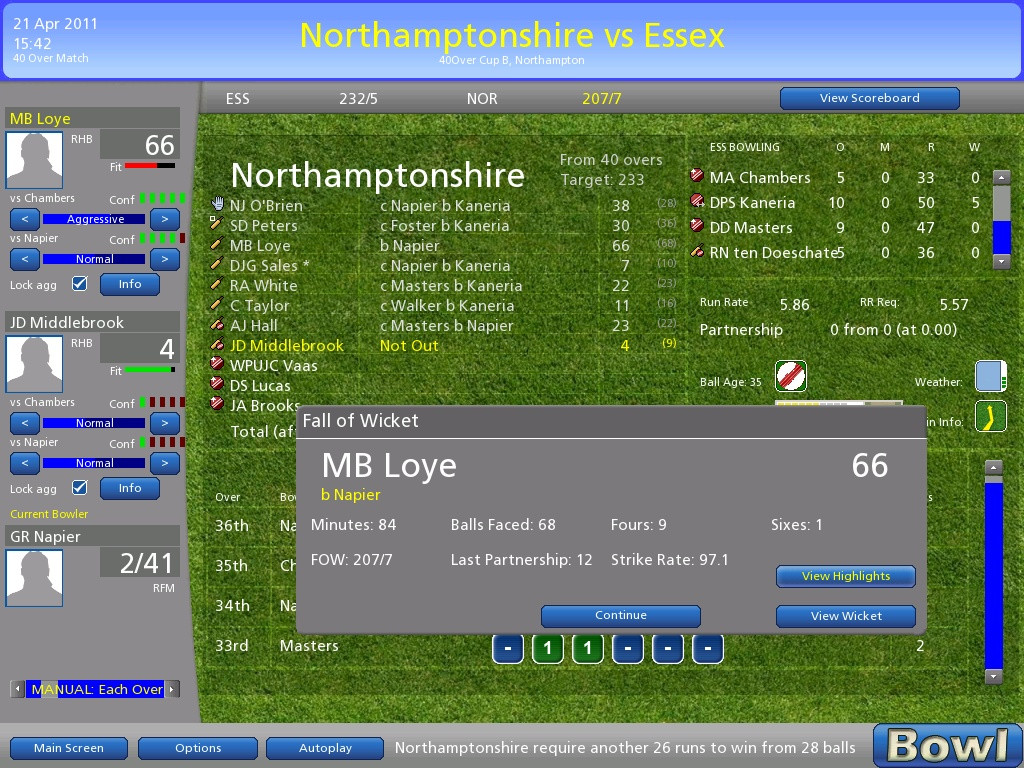Click ESS score 232/5
Image resolution: width=1024 pixels, height=768 pixels.
point(358,99)
